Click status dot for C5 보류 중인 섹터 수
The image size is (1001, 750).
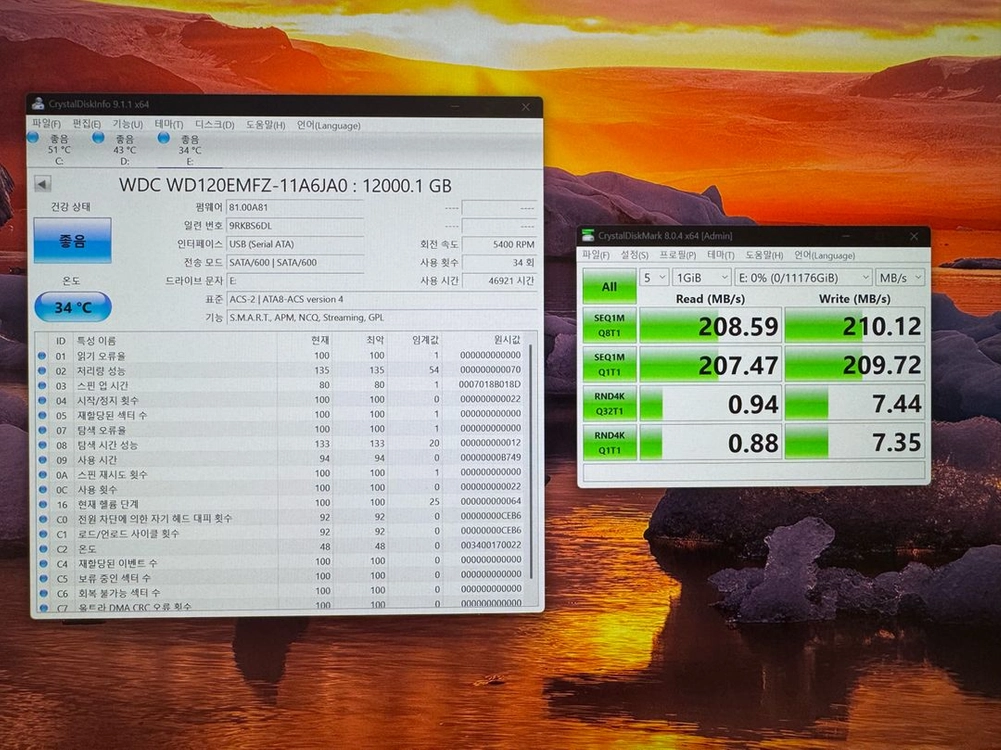pyautogui.click(x=43, y=578)
